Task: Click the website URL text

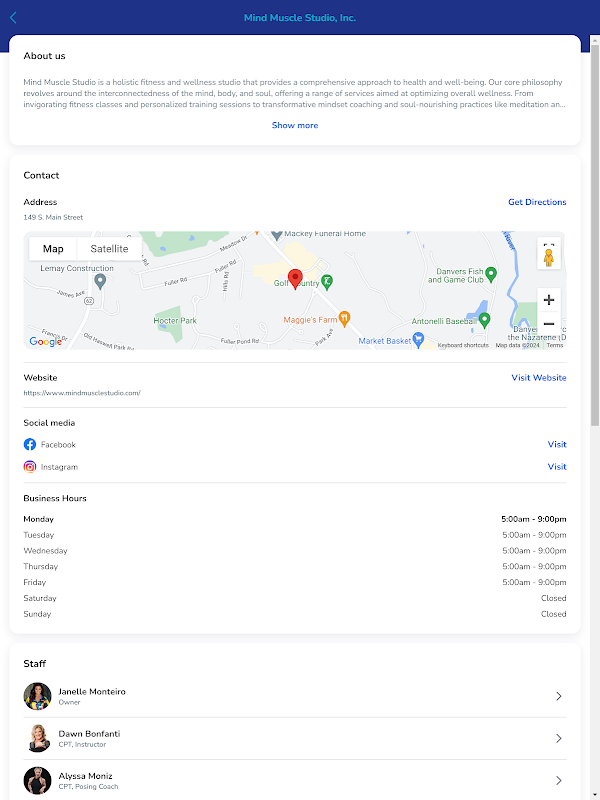Action: pyautogui.click(x=82, y=393)
